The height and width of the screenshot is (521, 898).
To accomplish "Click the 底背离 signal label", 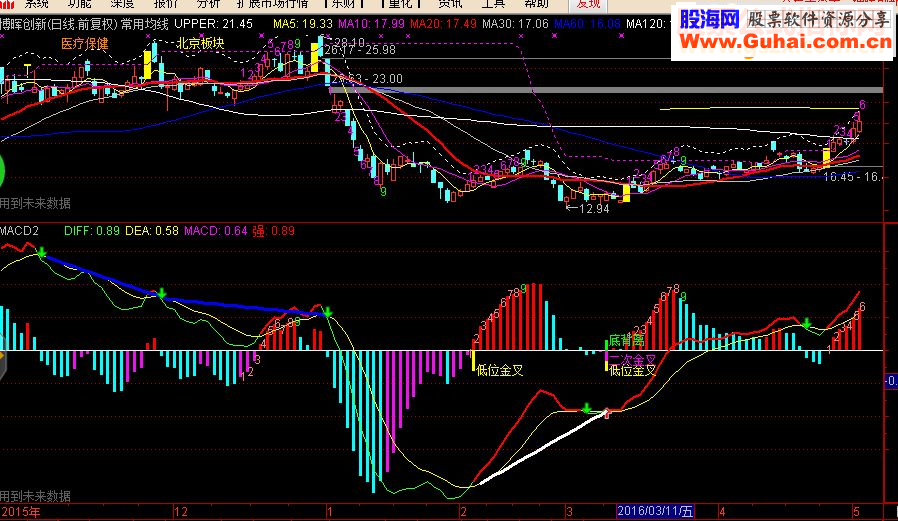I will coord(627,341).
